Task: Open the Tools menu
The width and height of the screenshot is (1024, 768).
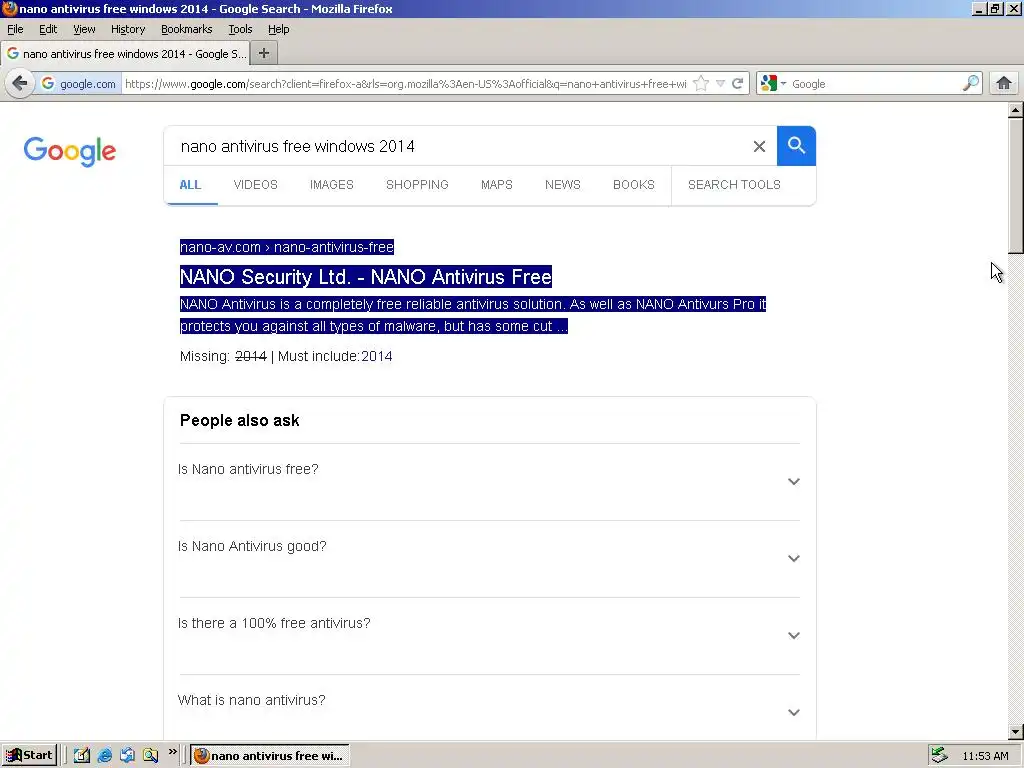Action: 240,29
